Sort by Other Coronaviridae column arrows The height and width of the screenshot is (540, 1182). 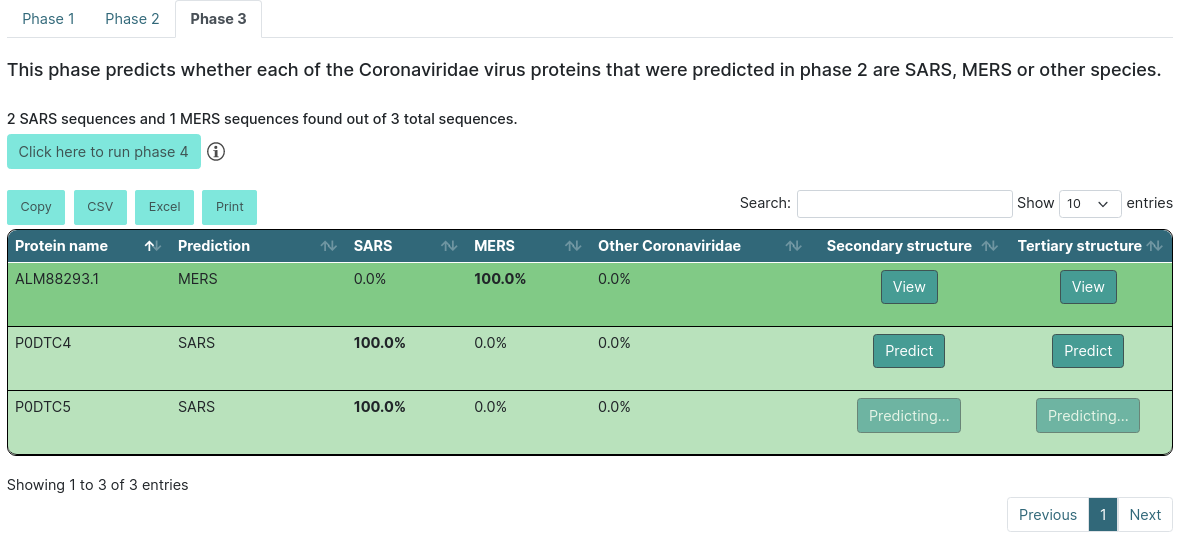(793, 246)
